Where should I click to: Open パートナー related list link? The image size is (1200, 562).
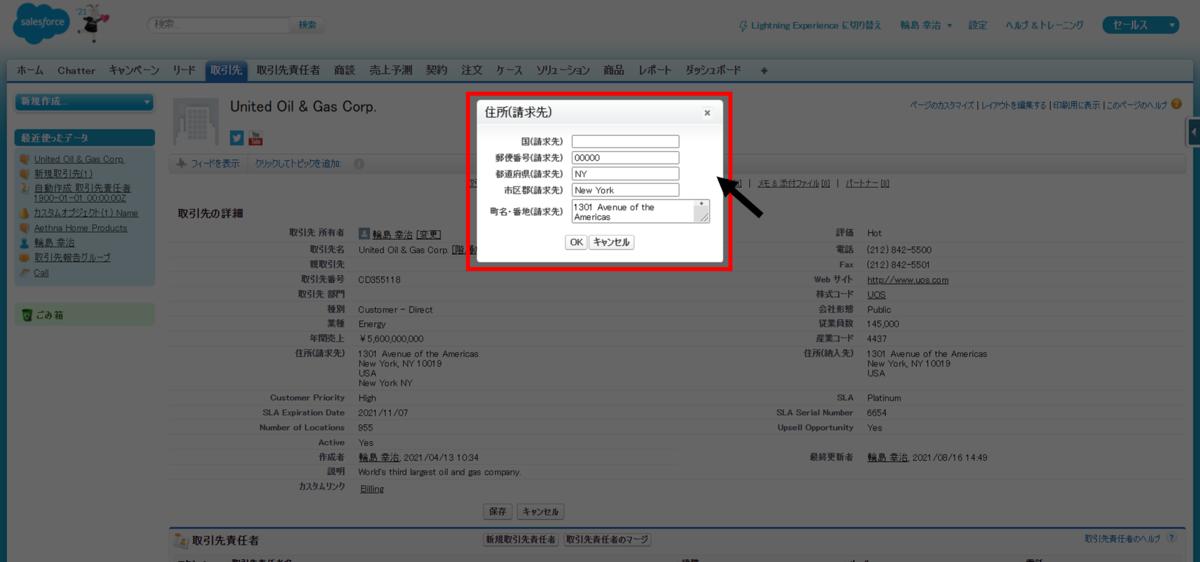click(x=867, y=184)
